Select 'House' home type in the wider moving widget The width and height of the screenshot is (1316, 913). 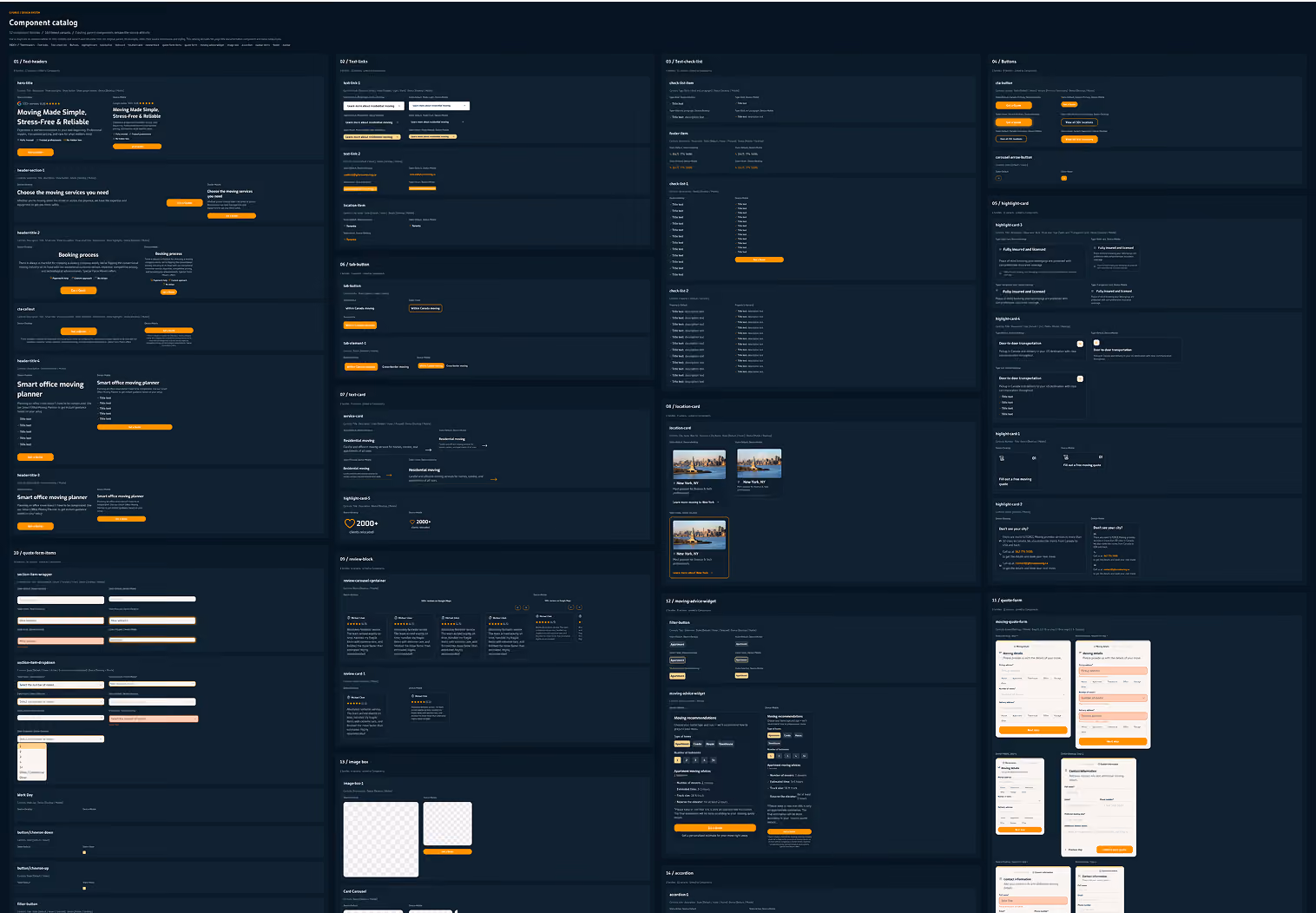(x=710, y=744)
